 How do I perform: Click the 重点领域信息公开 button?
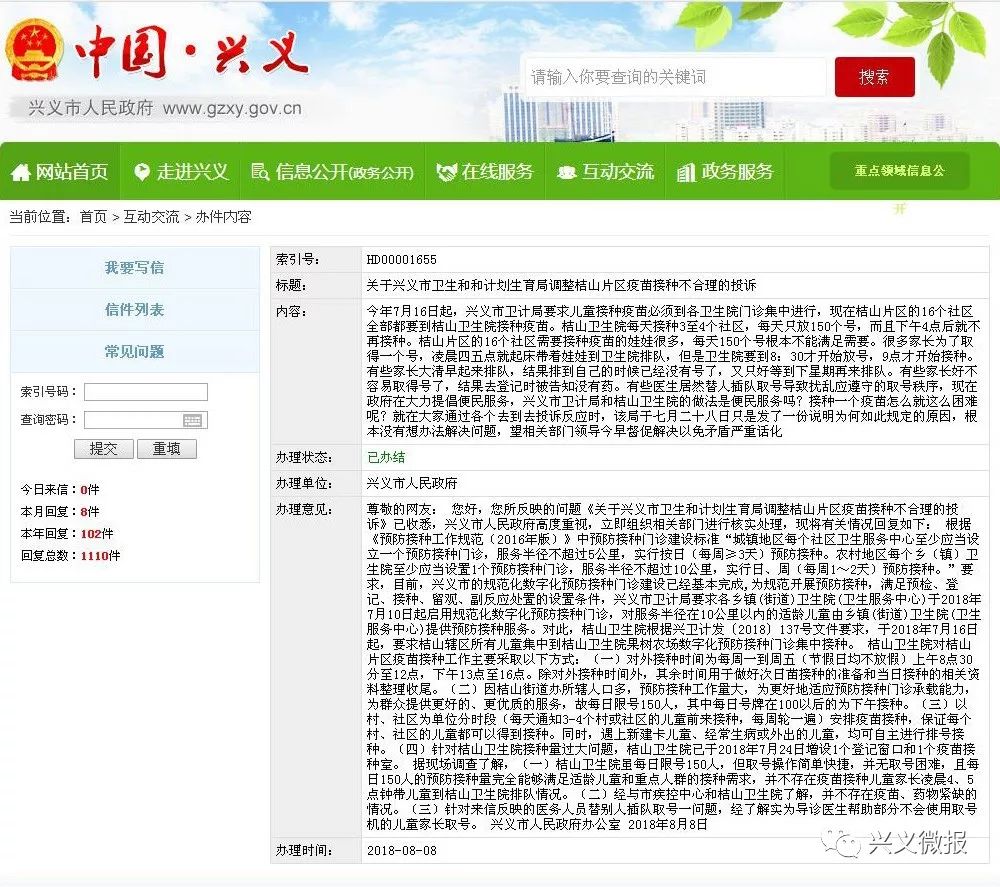(899, 171)
